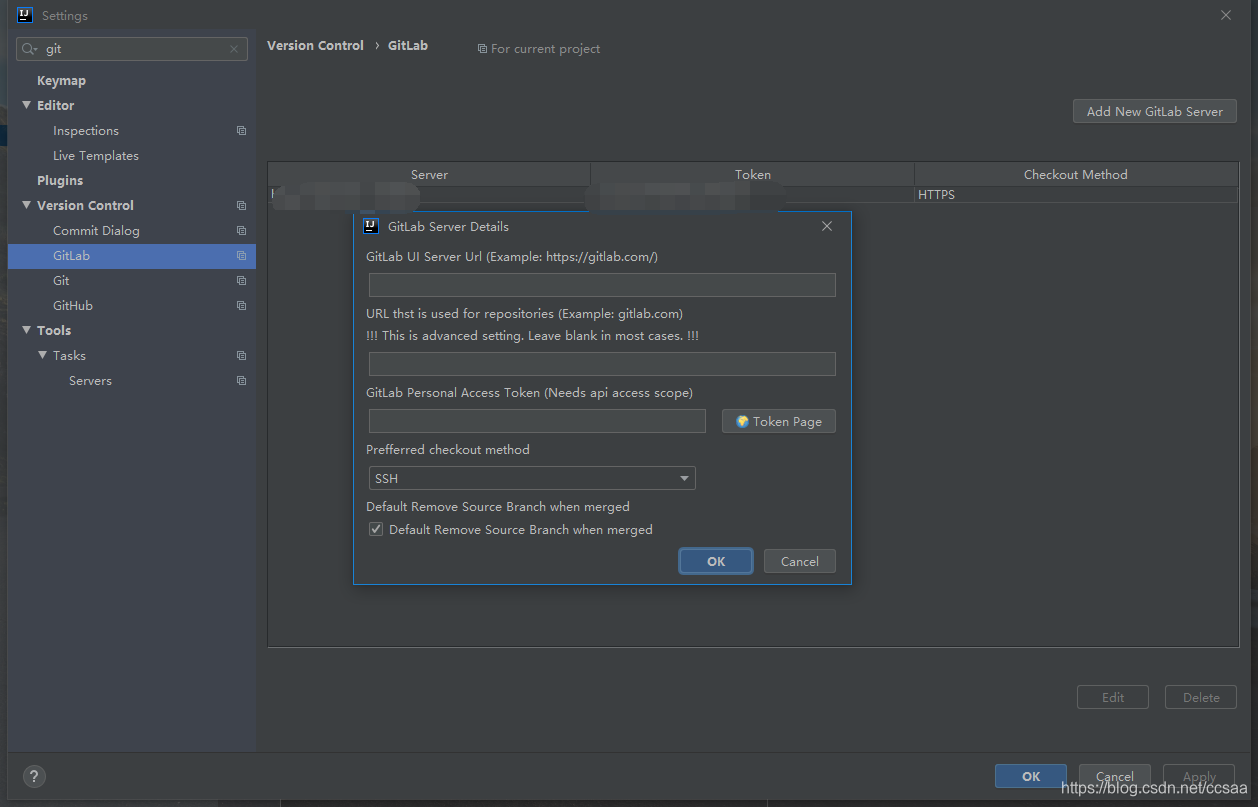
Task: Collapse the Editor tree section
Action: coord(27,105)
